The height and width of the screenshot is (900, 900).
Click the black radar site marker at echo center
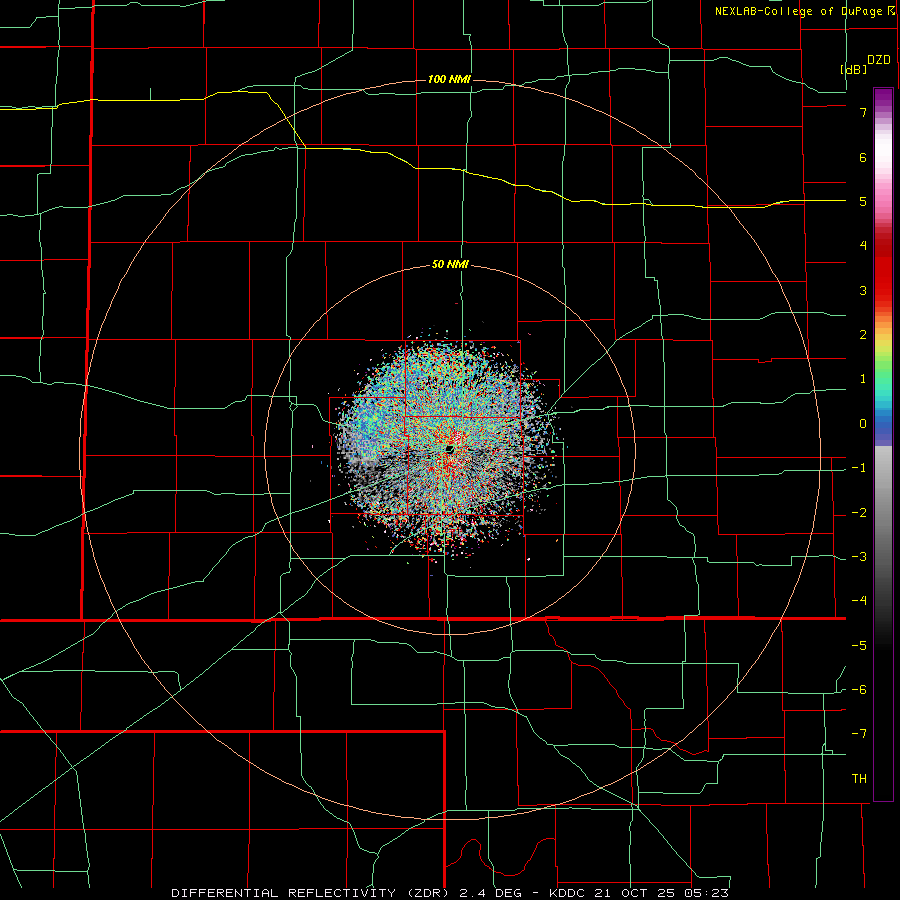(450, 449)
